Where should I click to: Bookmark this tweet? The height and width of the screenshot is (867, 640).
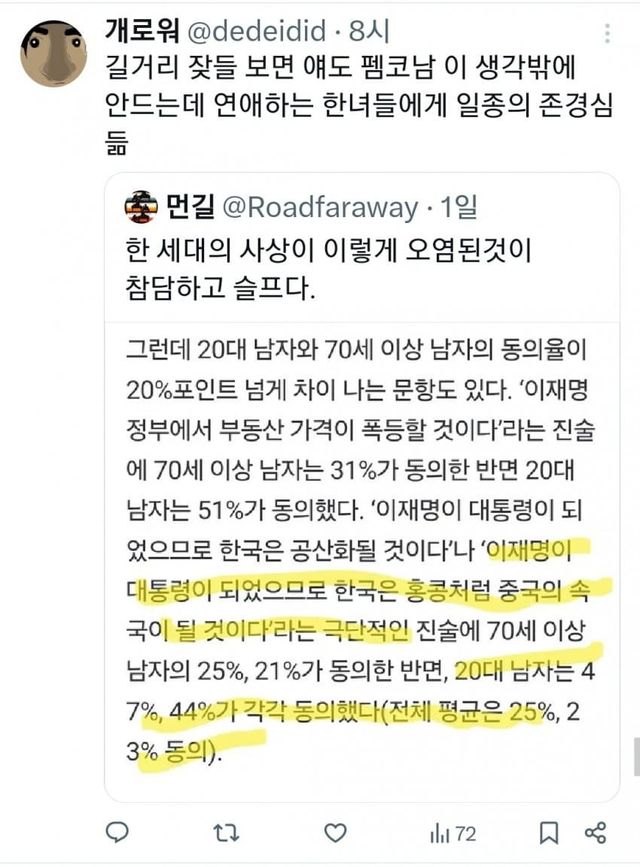tap(549, 833)
